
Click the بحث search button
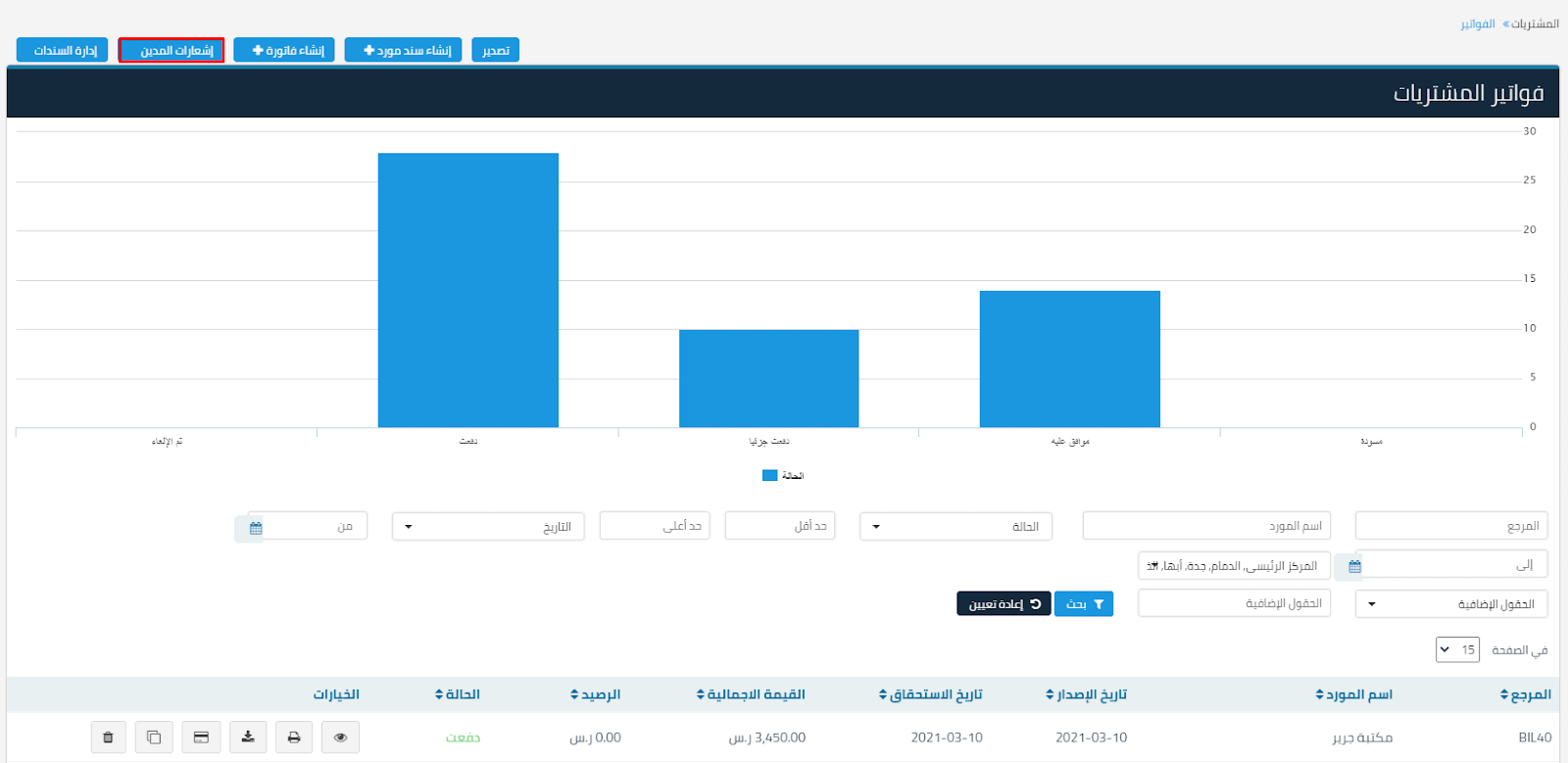point(1084,604)
